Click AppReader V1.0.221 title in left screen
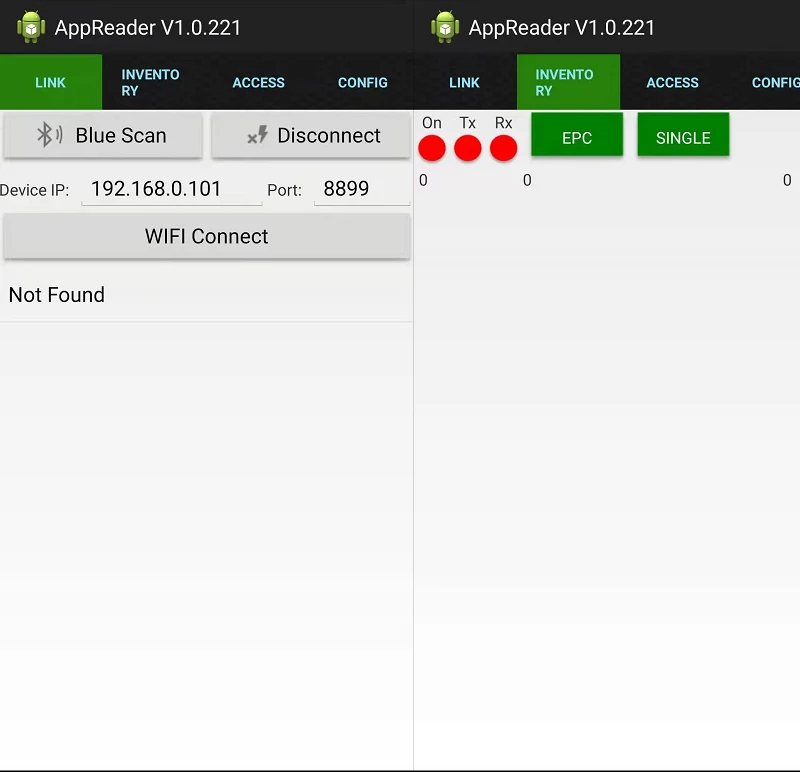This screenshot has width=800, height=772. click(x=147, y=28)
